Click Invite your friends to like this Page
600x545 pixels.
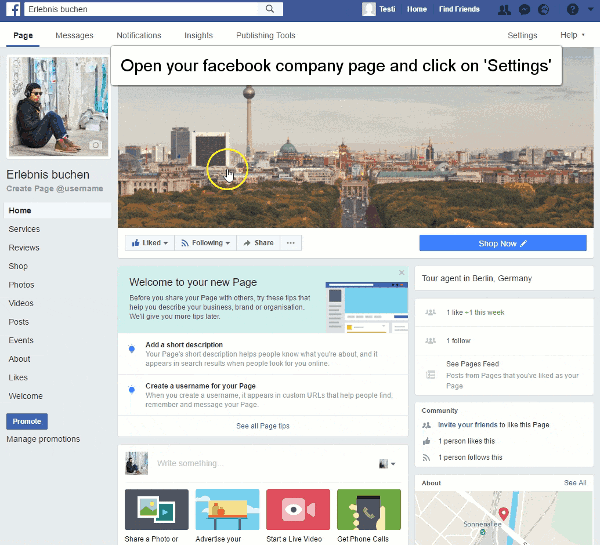click(494, 424)
